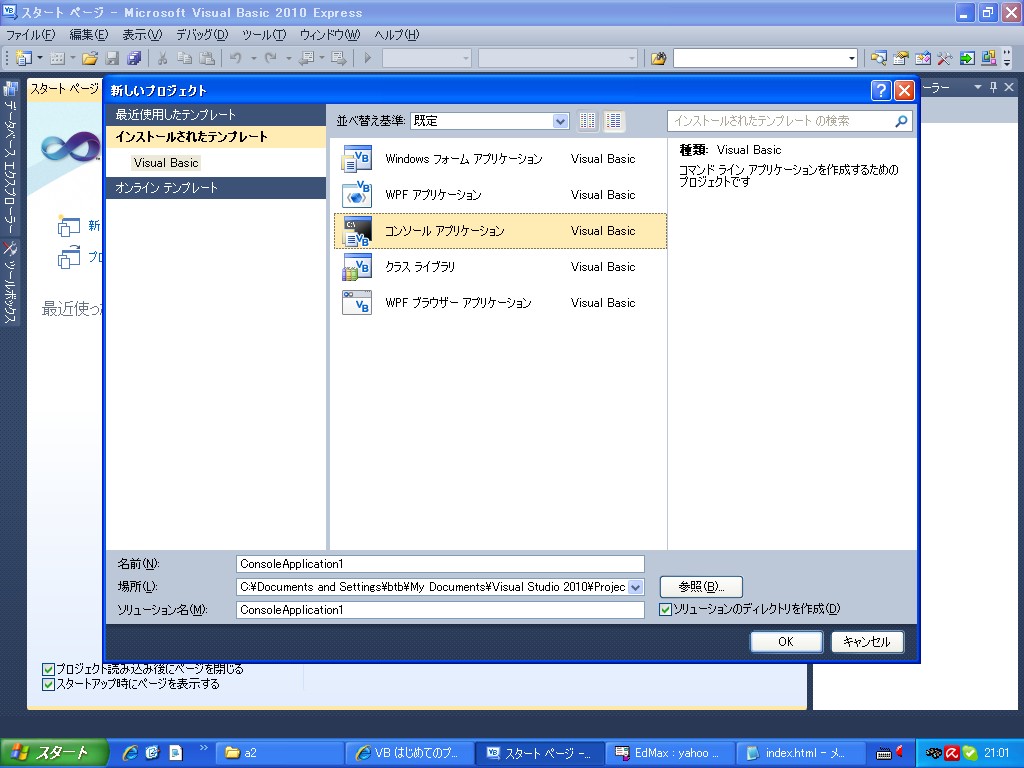Screen dimensions: 1024x768
Task: Select コンソール アプリケーション template
Action: pyautogui.click(x=500, y=231)
